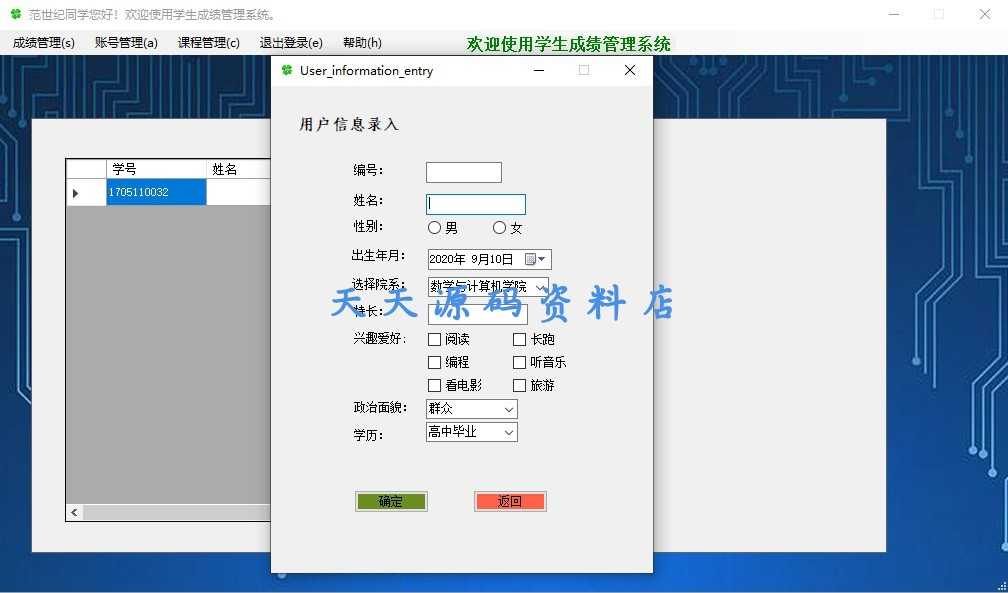Minimize the main application window
Viewport: 1008px width, 593px height.
[x=894, y=14]
